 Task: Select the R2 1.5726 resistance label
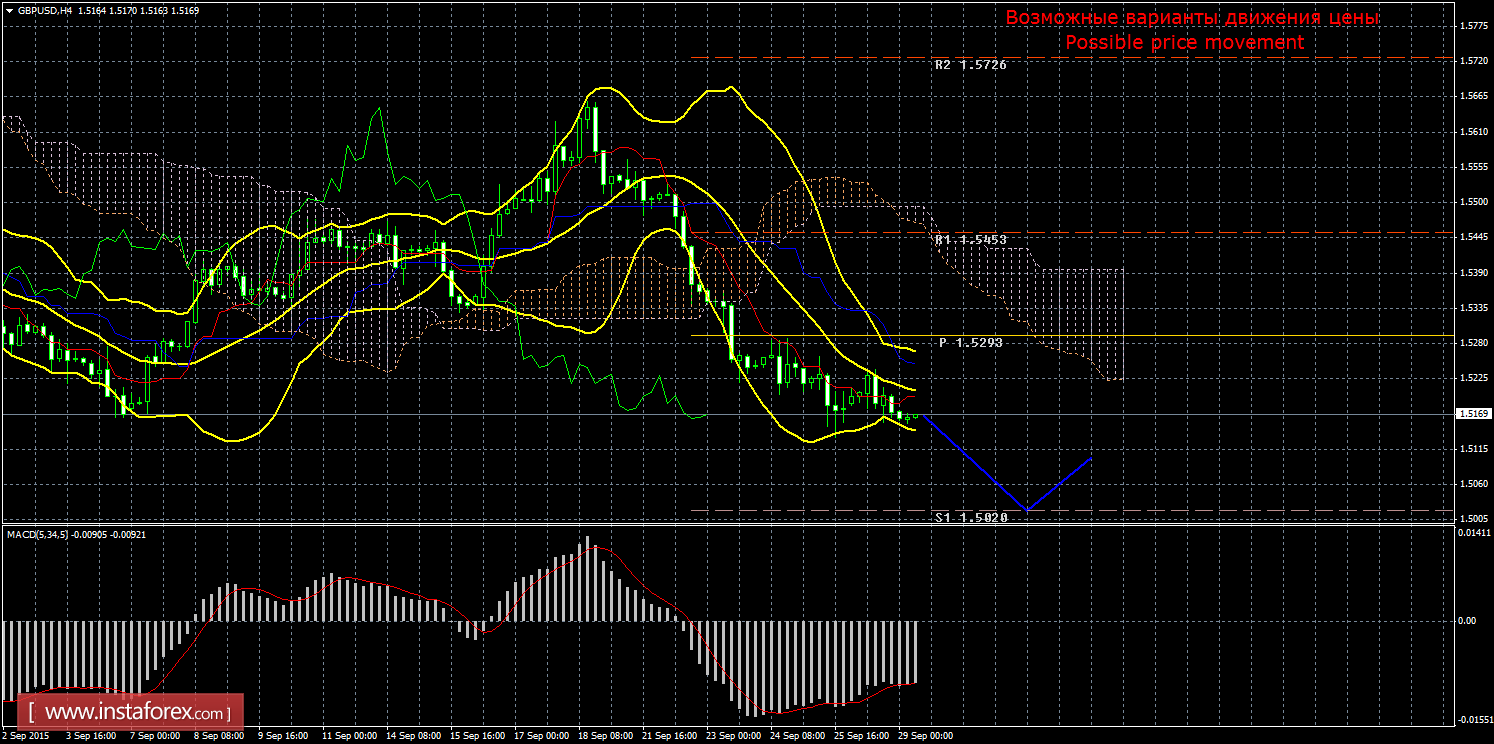[970, 65]
